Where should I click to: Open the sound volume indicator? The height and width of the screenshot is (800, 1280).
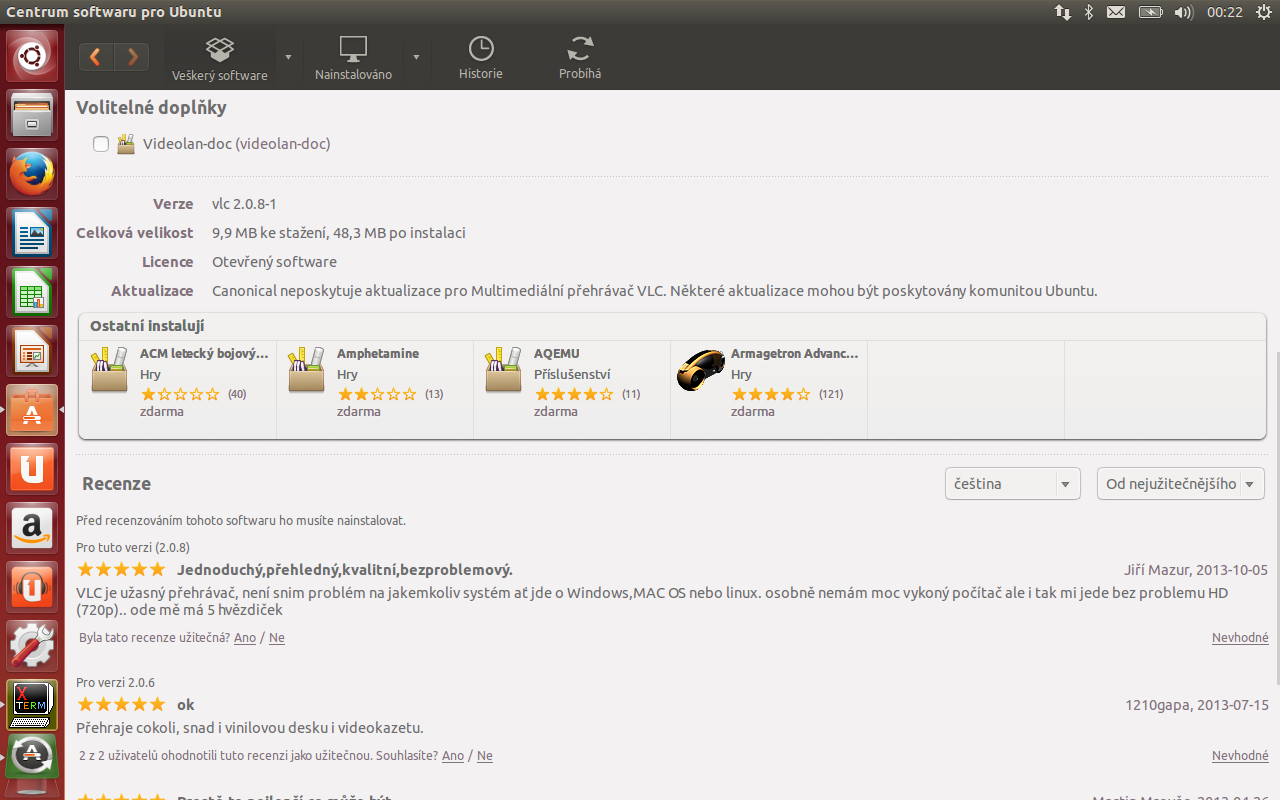point(1184,12)
